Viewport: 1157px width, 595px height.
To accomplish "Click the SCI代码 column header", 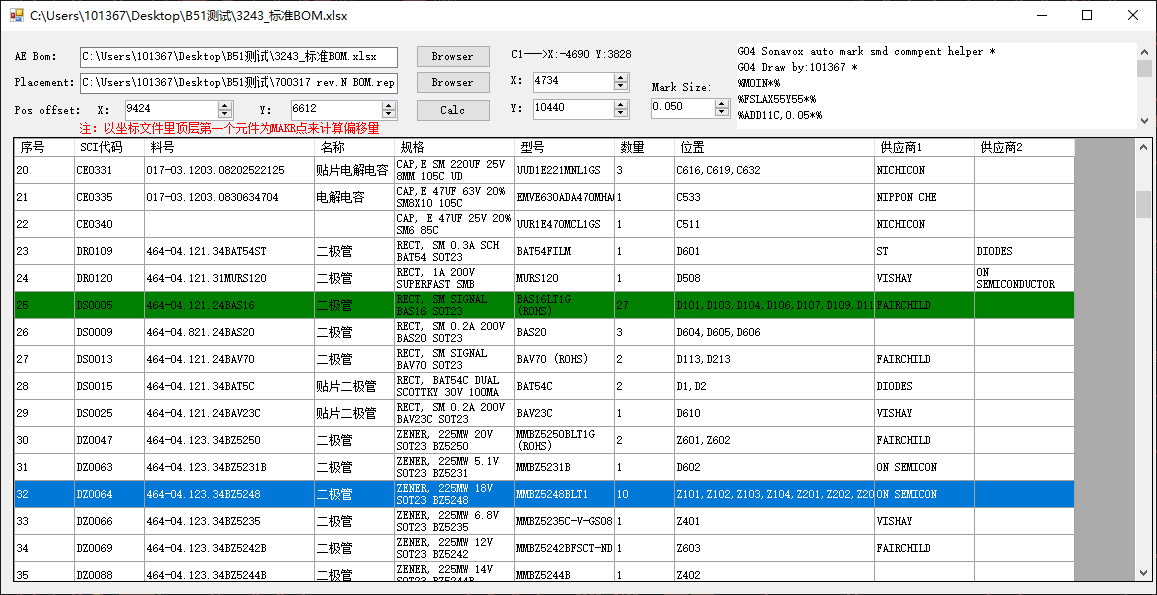I will click(x=109, y=148).
